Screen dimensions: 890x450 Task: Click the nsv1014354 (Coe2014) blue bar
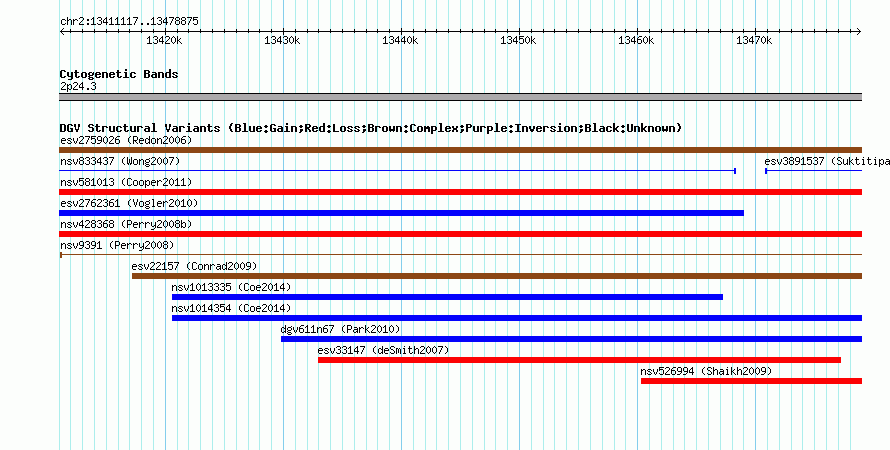coord(517,318)
